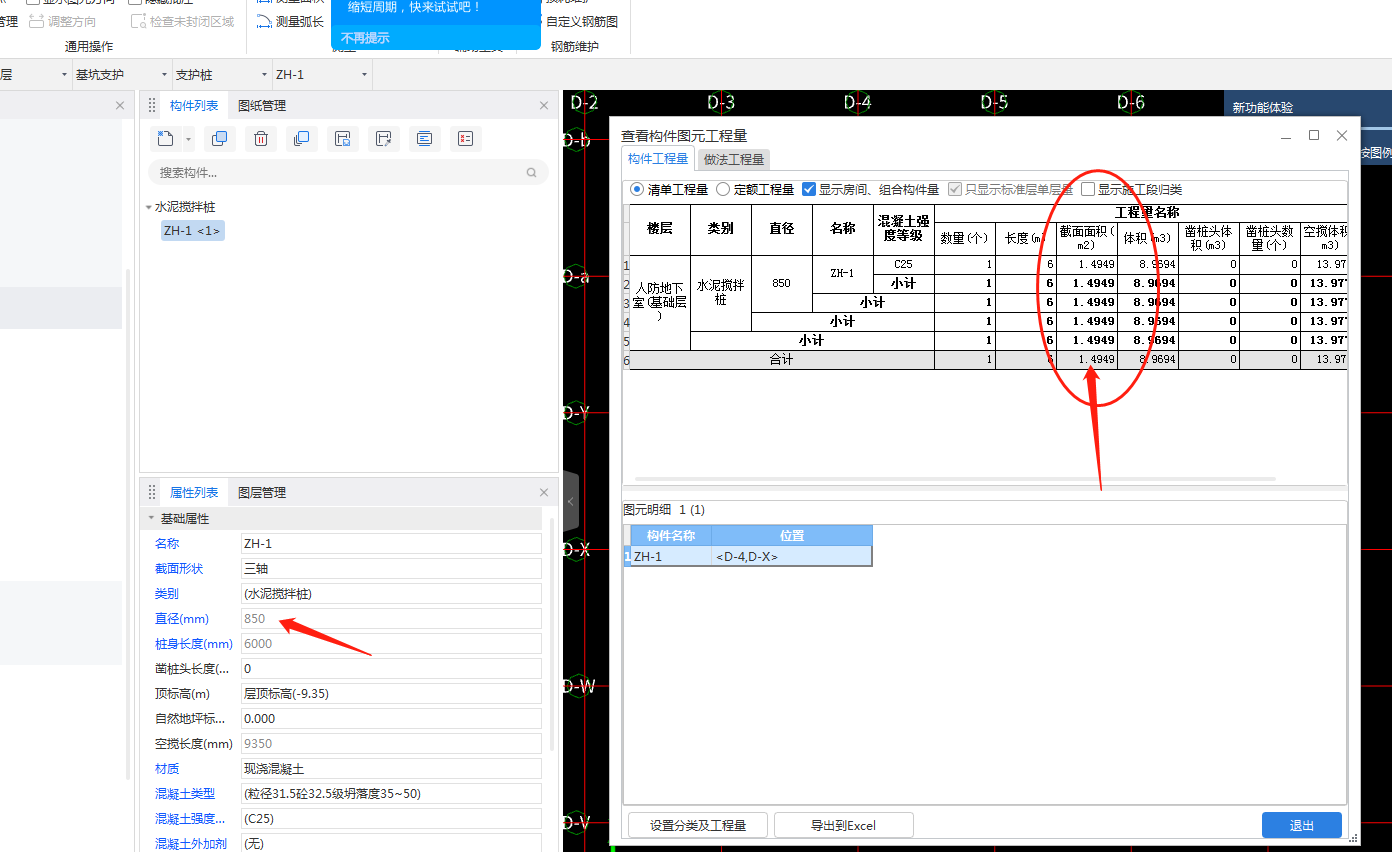
Task: Click the <D-4,D-X> position cell
Action: click(x=791, y=556)
